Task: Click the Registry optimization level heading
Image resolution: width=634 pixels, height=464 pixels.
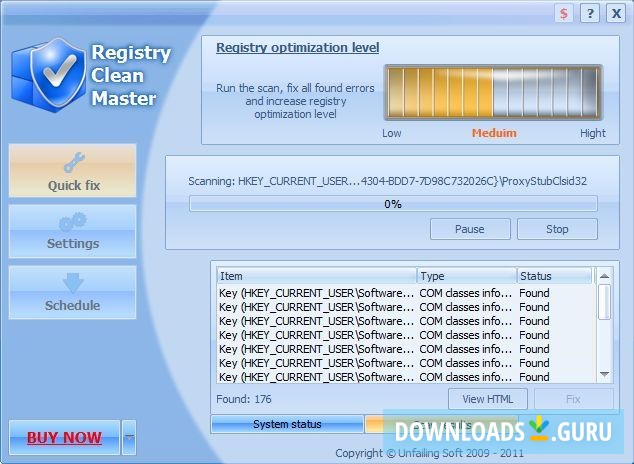Action: tap(298, 48)
